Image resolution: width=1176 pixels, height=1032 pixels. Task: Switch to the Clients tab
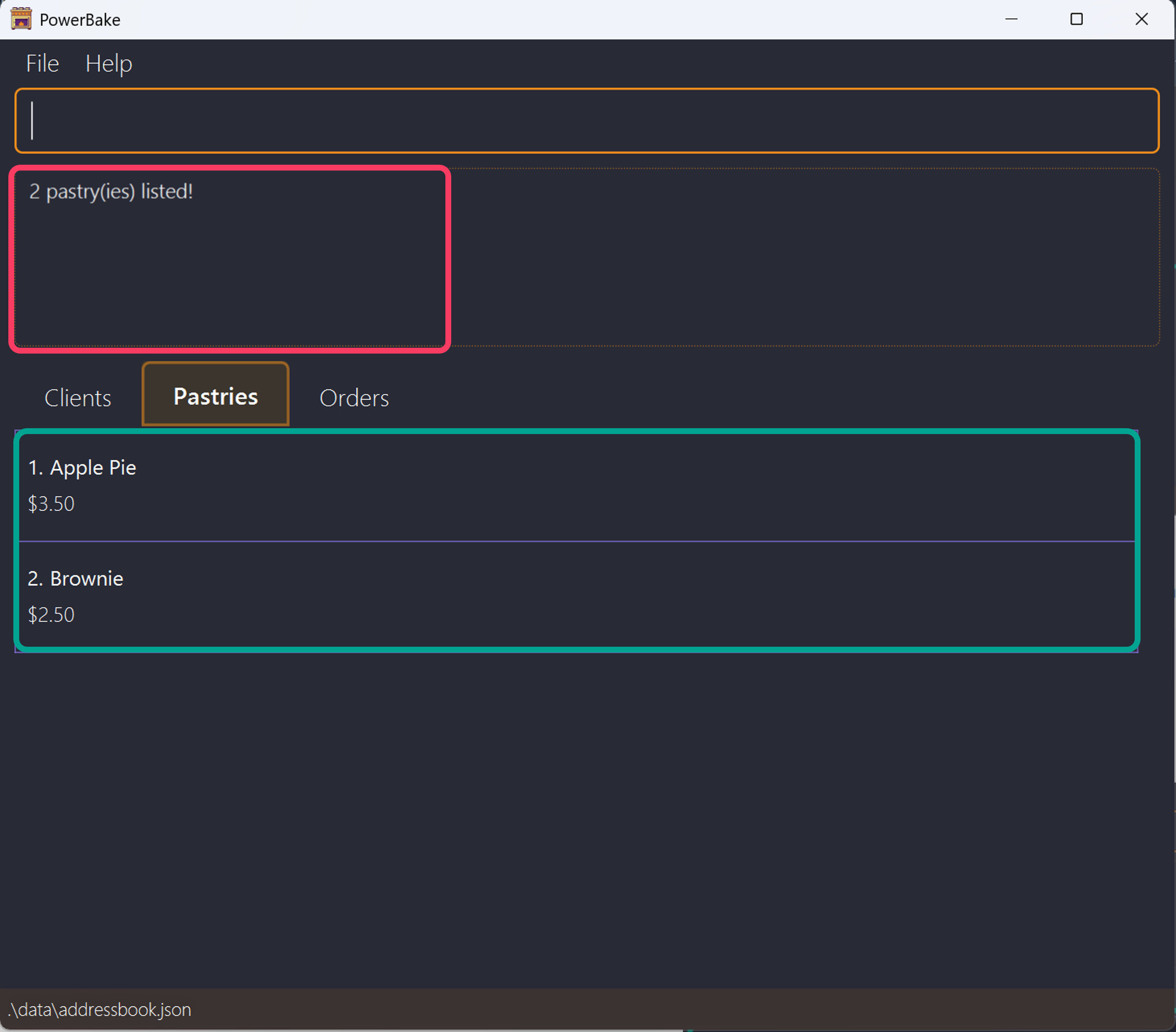(x=78, y=398)
